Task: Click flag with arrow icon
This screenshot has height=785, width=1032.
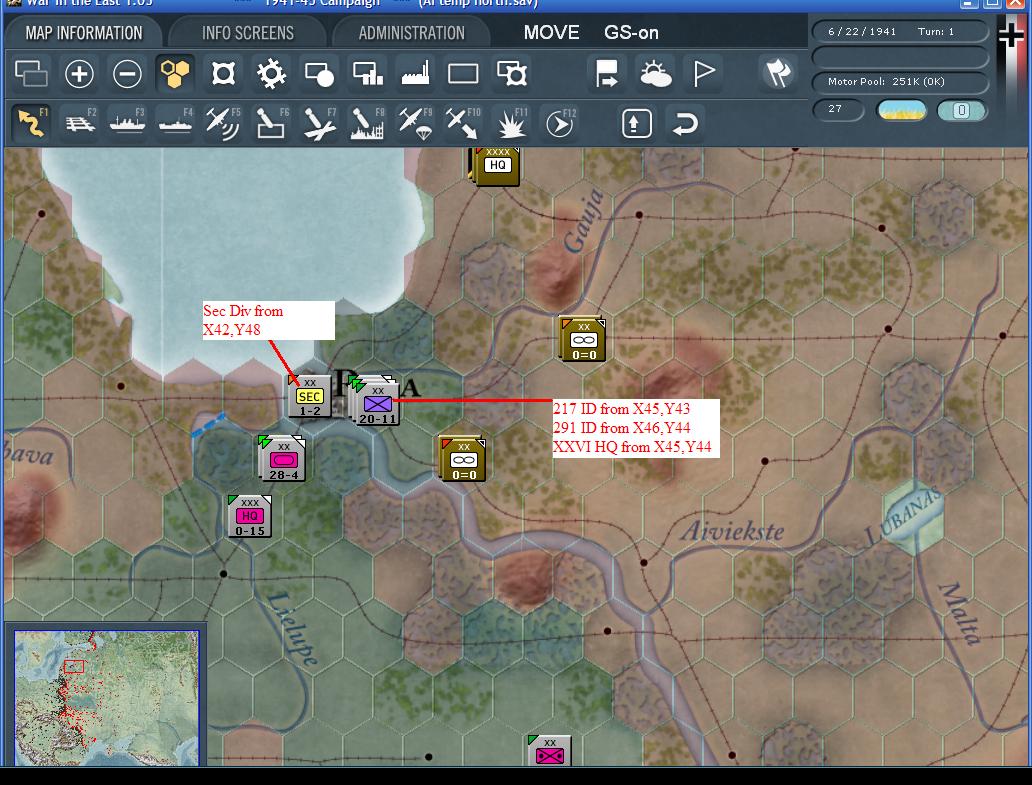Action: click(606, 73)
